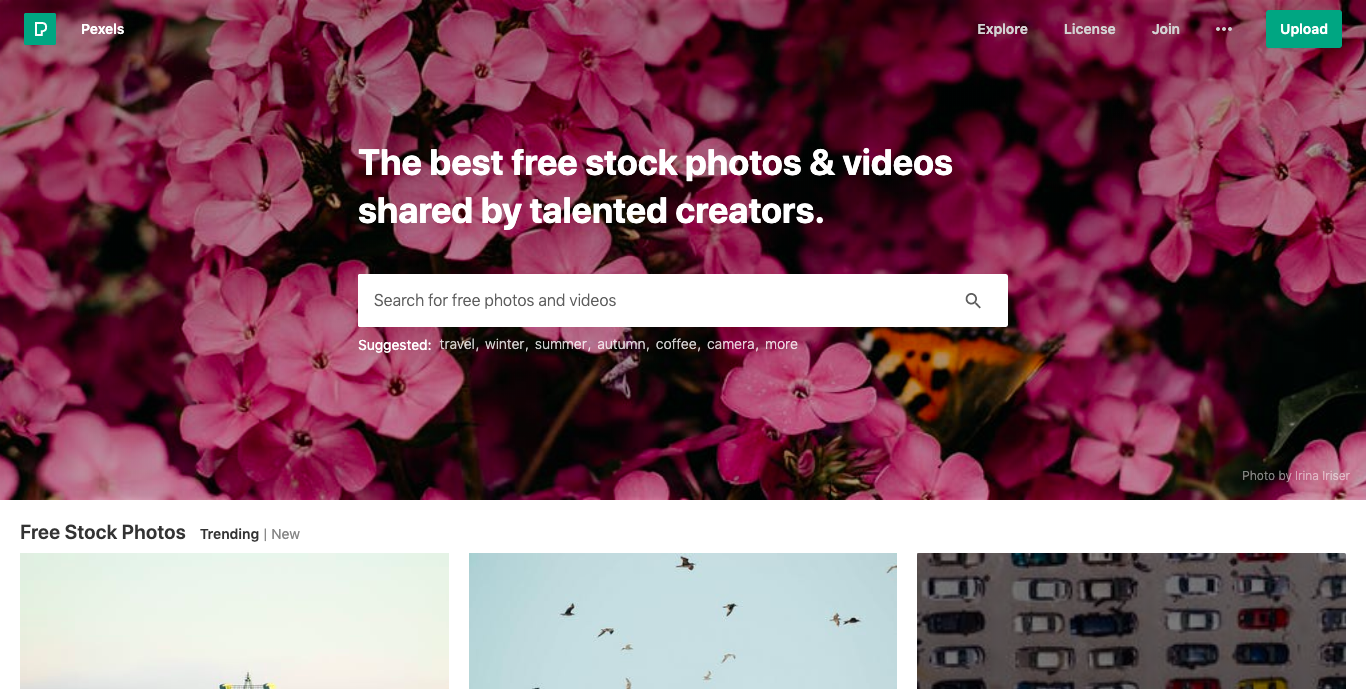Open the flying birds photo thumbnail
The height and width of the screenshot is (689, 1366).
point(683,621)
